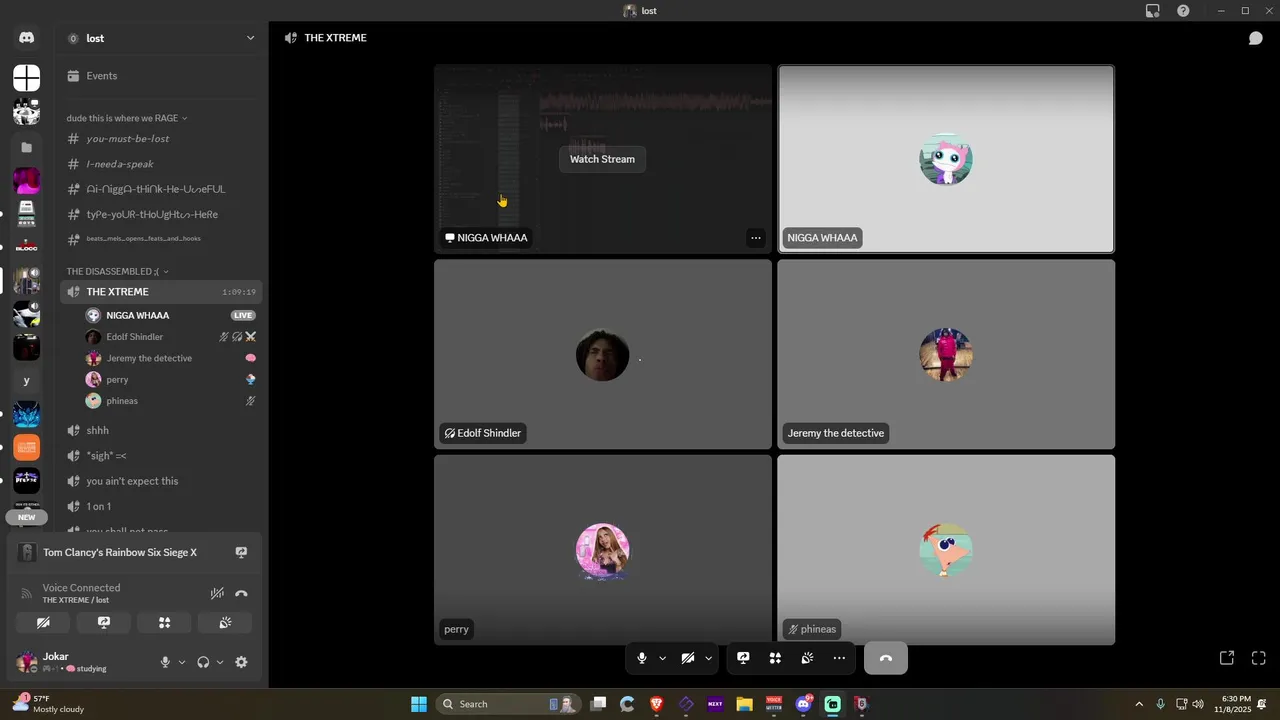
Task: Pop out the call window
Action: pos(1227,658)
